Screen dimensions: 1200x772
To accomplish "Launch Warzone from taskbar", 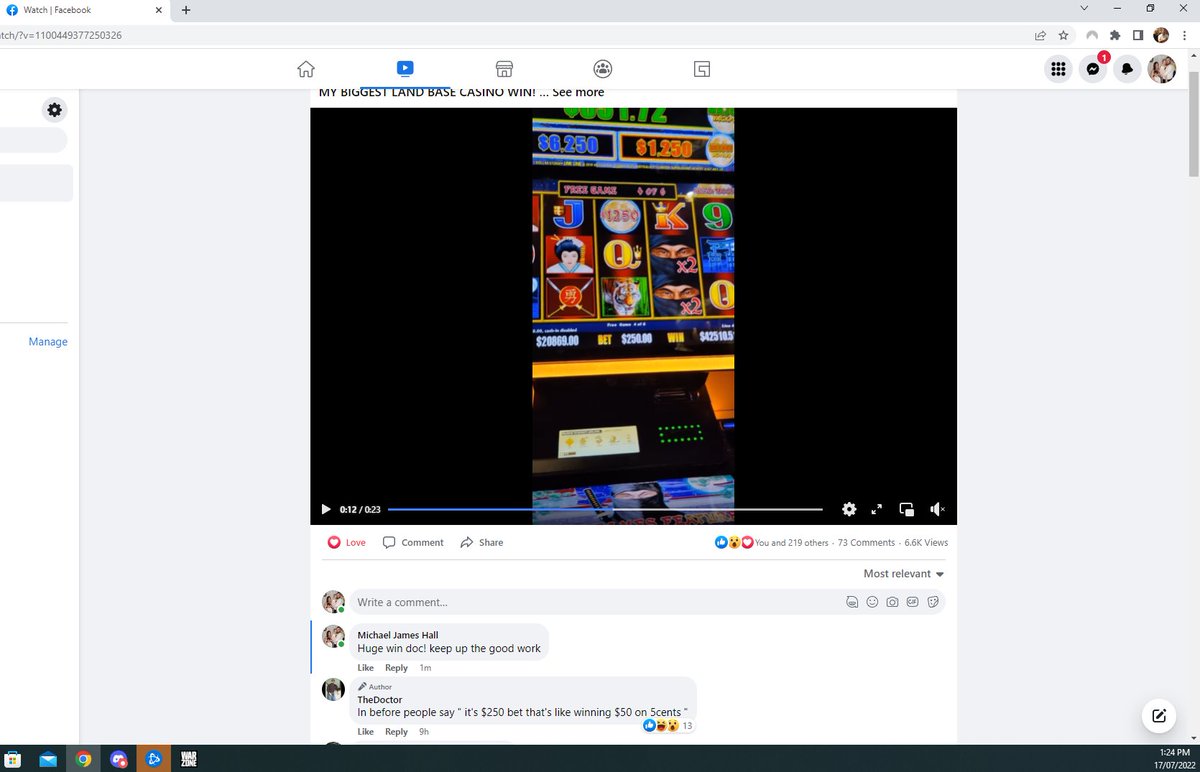I will click(188, 759).
